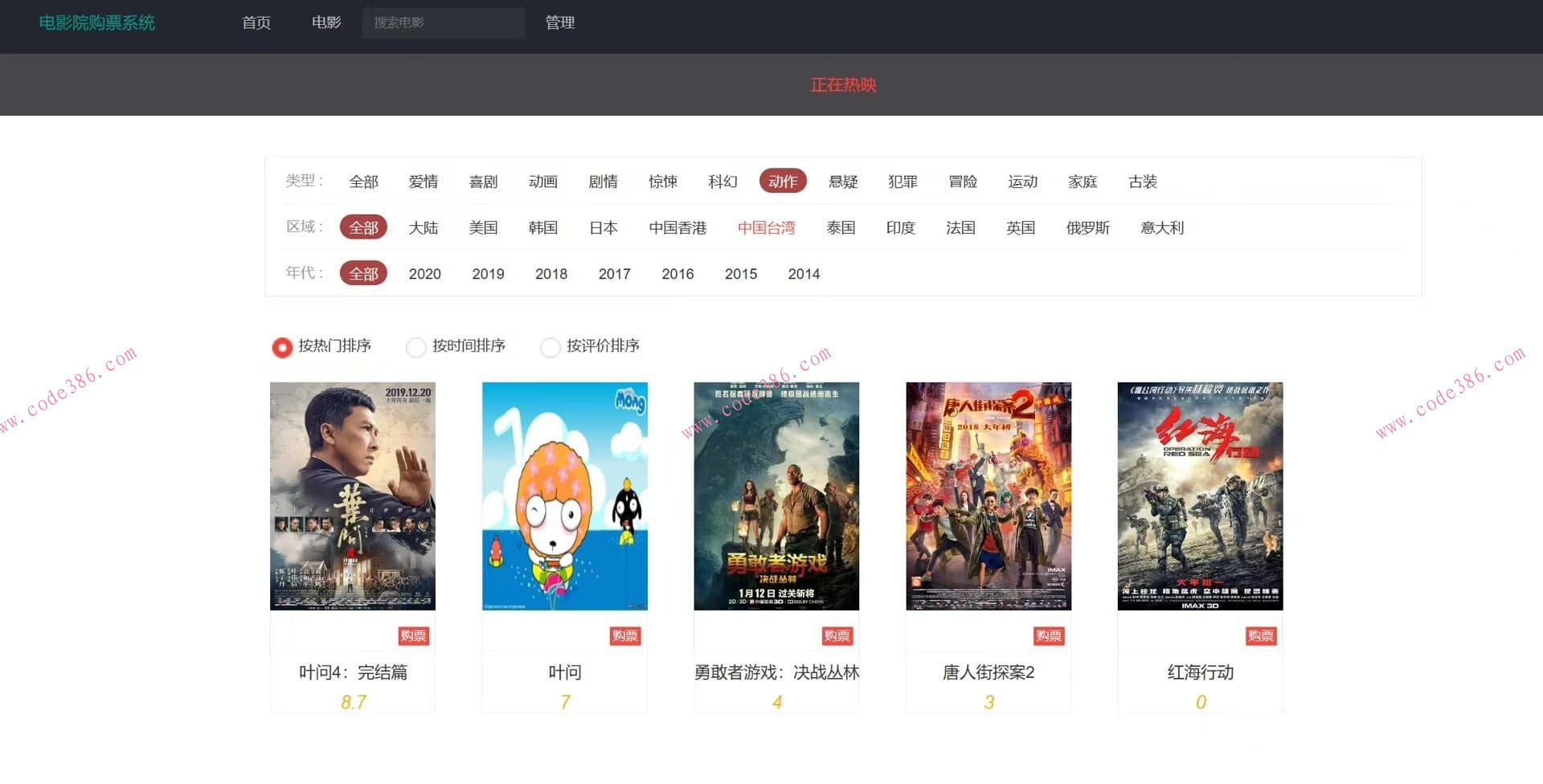Select 按热门排序 sorting option

282,347
